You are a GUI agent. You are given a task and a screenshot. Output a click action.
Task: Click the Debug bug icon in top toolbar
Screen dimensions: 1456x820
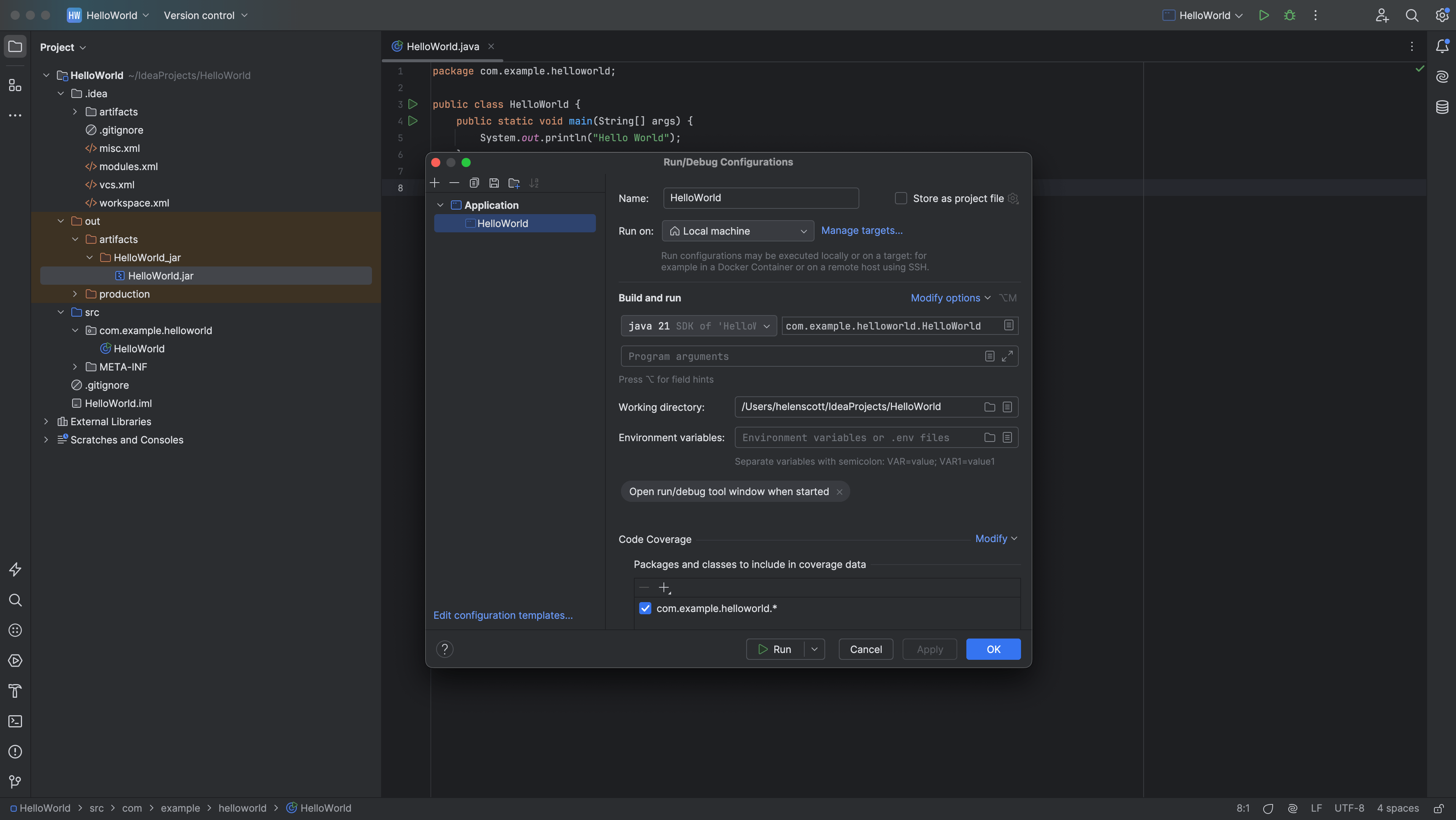coord(1289,15)
